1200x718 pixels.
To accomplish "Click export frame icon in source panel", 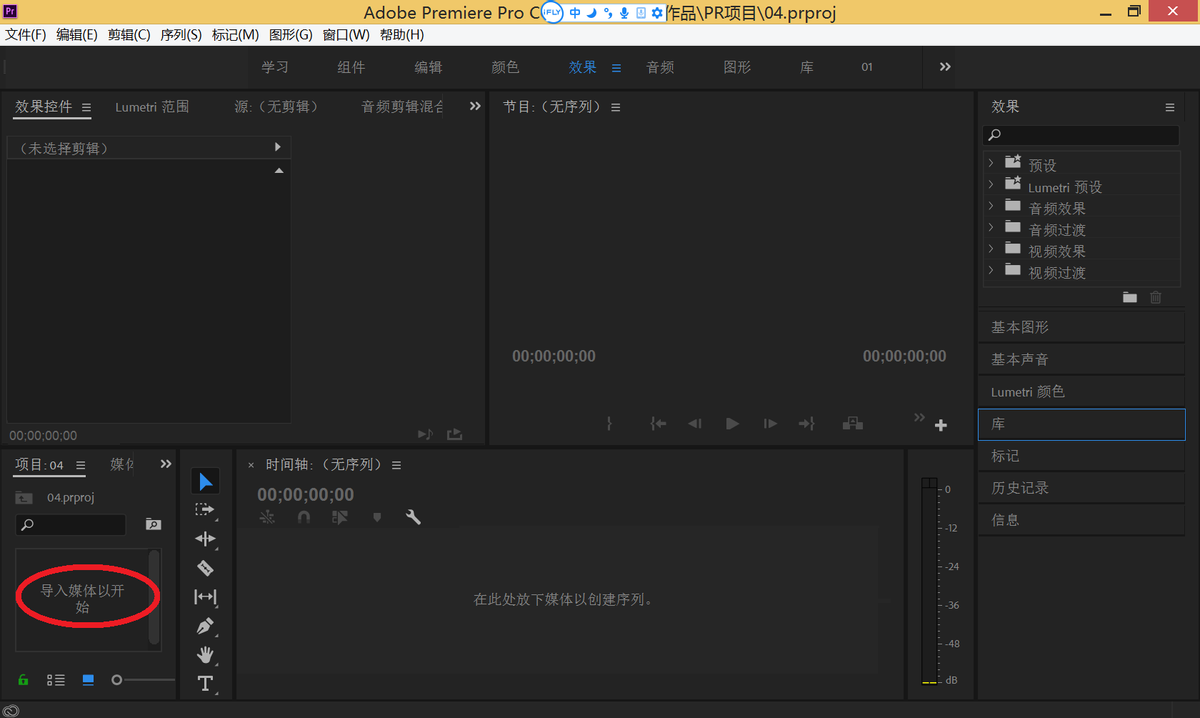I will (455, 434).
